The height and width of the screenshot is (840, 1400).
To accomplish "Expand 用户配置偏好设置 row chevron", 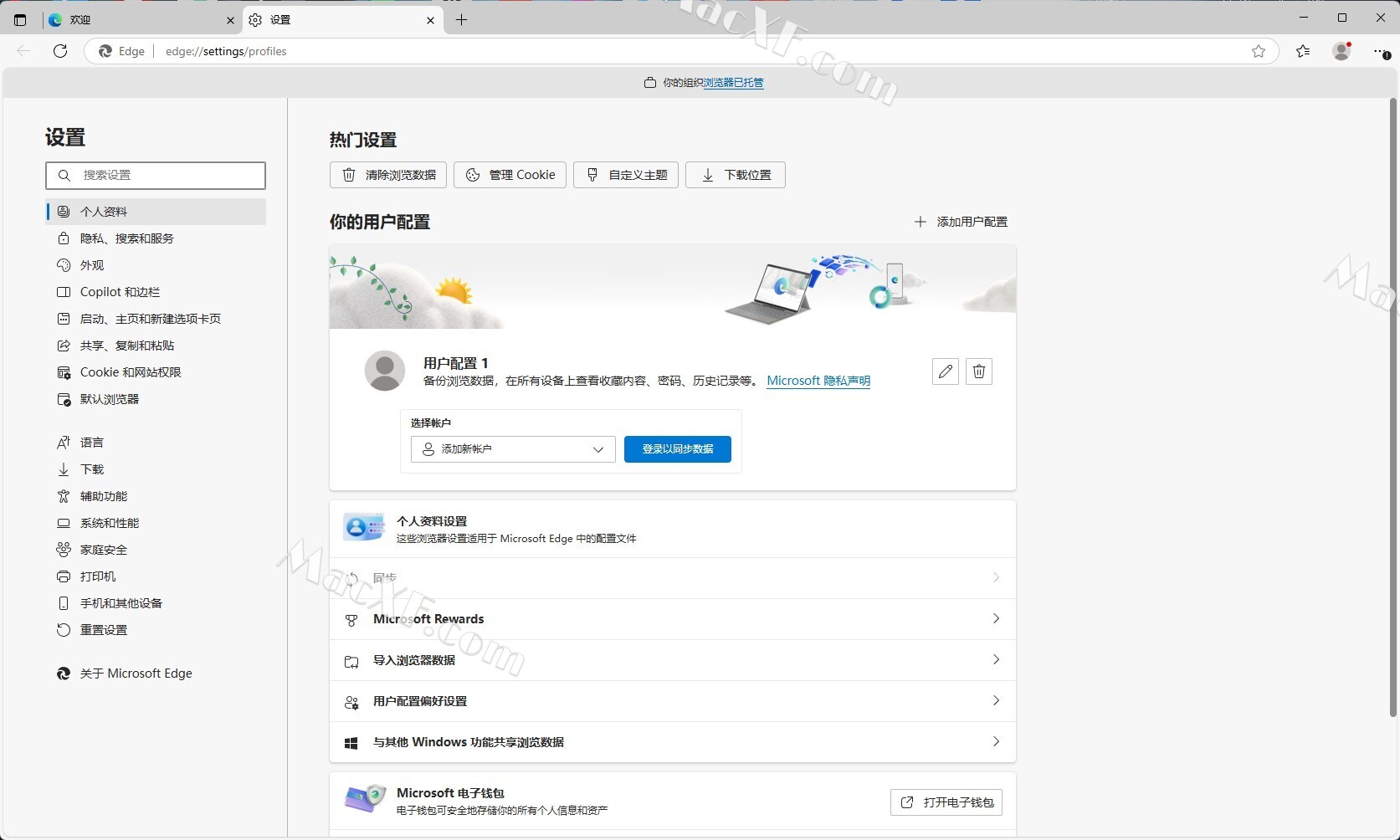I will [996, 701].
